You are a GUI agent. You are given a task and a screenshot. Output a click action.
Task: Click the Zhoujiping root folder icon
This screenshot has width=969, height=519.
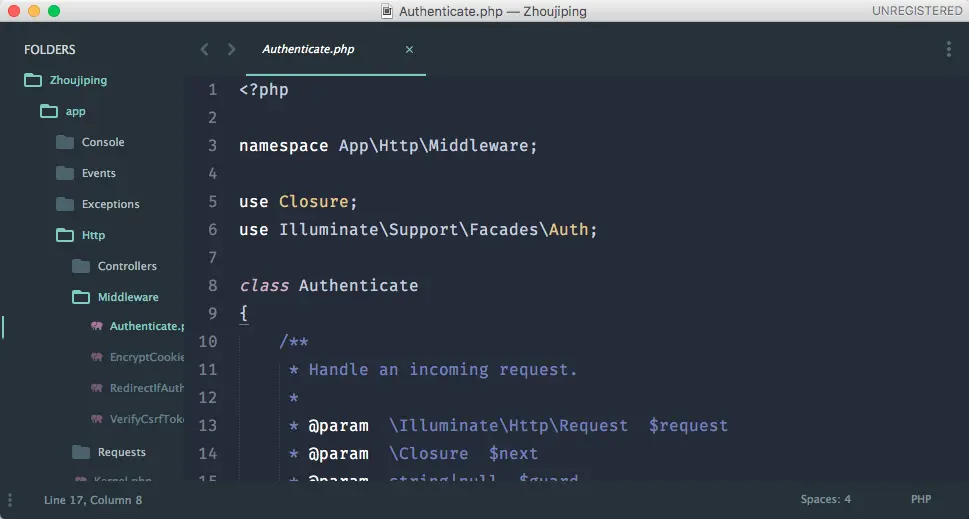[33, 80]
